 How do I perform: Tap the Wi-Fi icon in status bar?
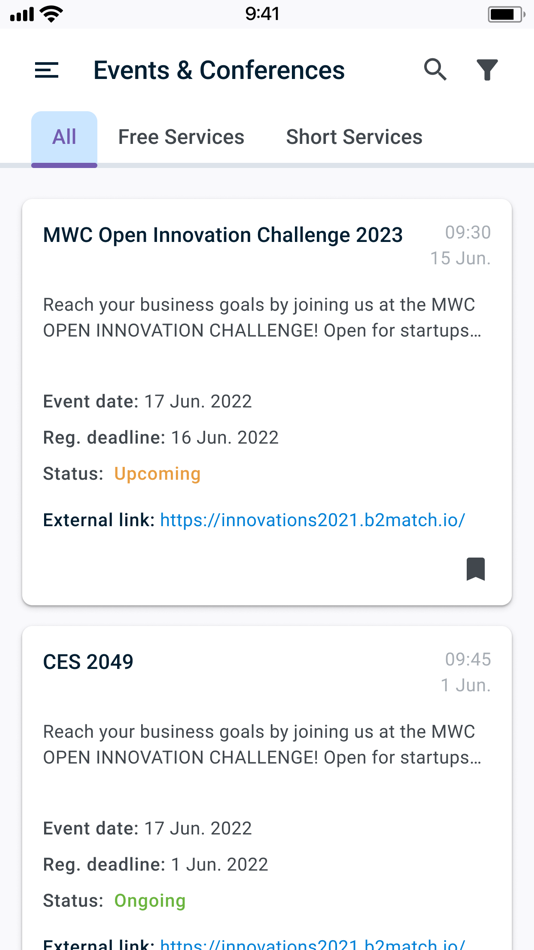[x=51, y=14]
